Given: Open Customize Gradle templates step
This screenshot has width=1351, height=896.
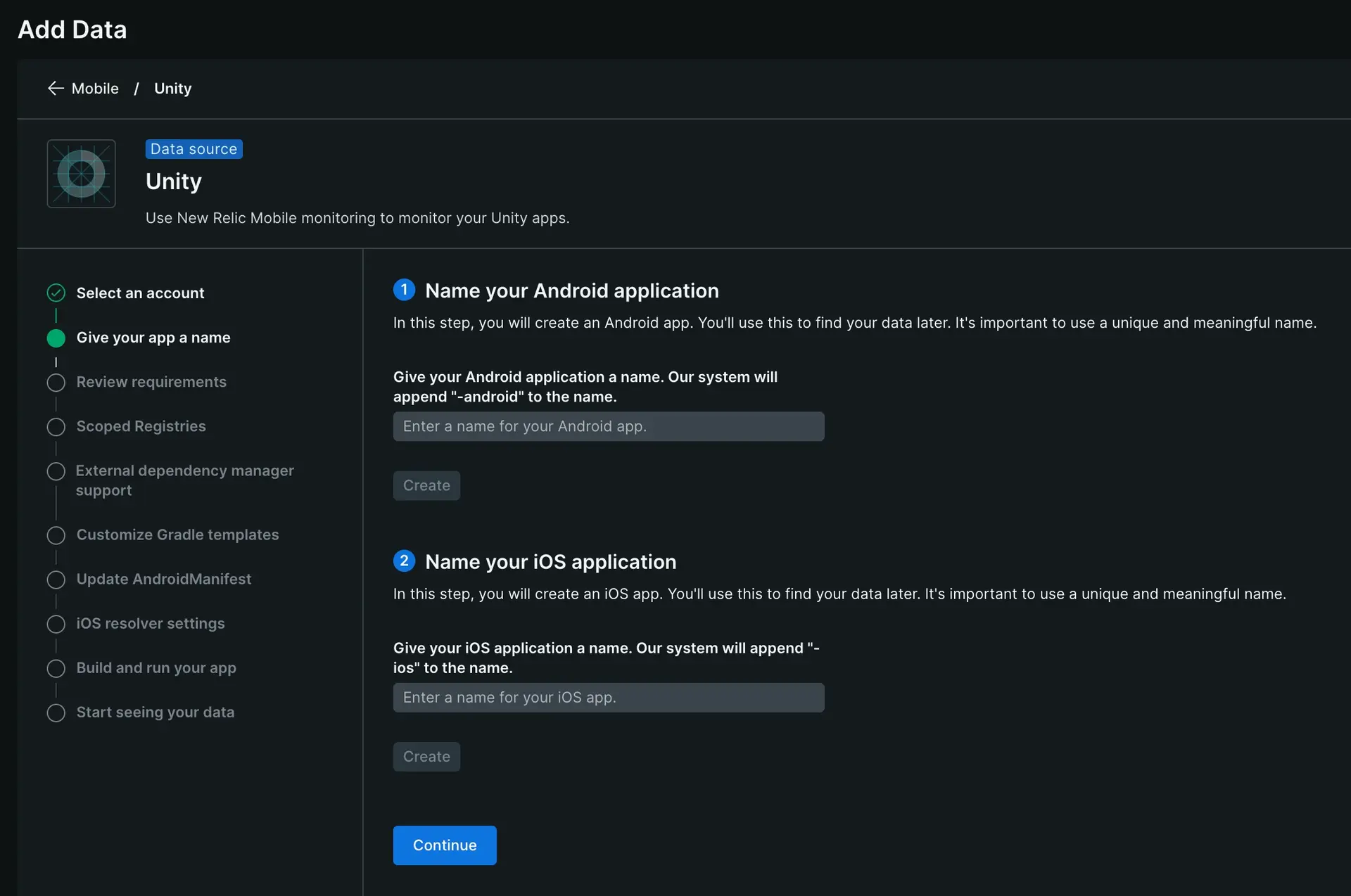Looking at the screenshot, I should [177, 535].
